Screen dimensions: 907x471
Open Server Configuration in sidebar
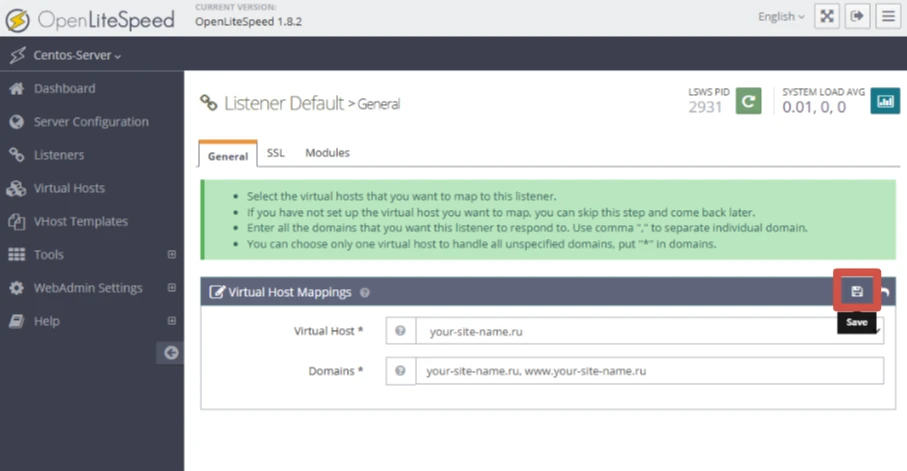click(92, 122)
